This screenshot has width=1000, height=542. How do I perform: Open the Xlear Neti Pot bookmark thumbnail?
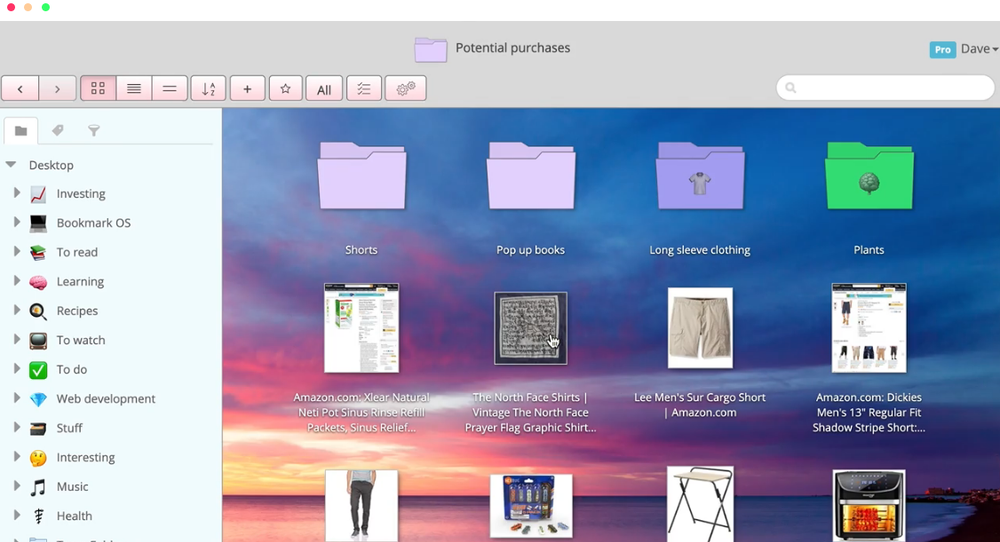pyautogui.click(x=362, y=328)
